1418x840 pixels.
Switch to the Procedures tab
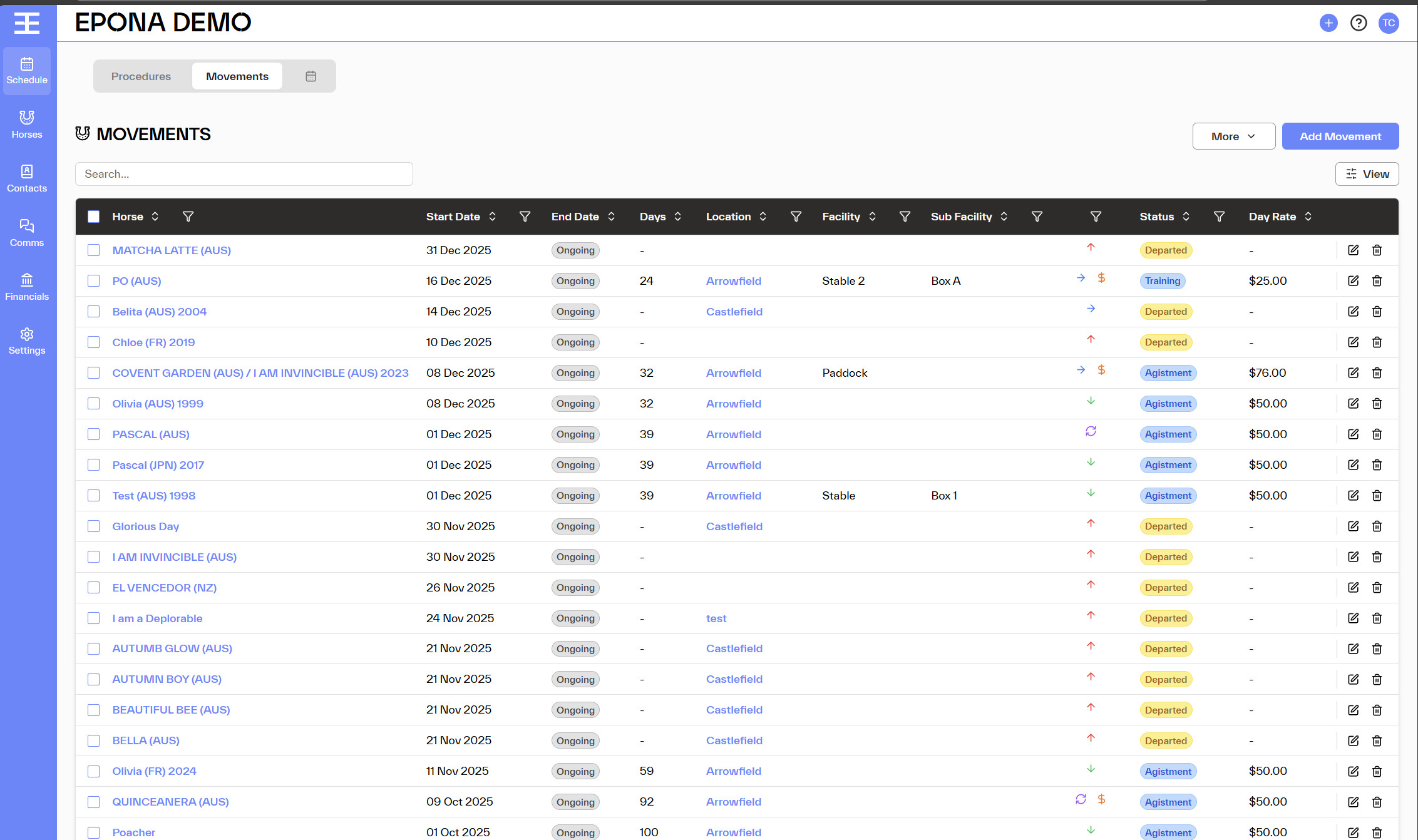(141, 76)
